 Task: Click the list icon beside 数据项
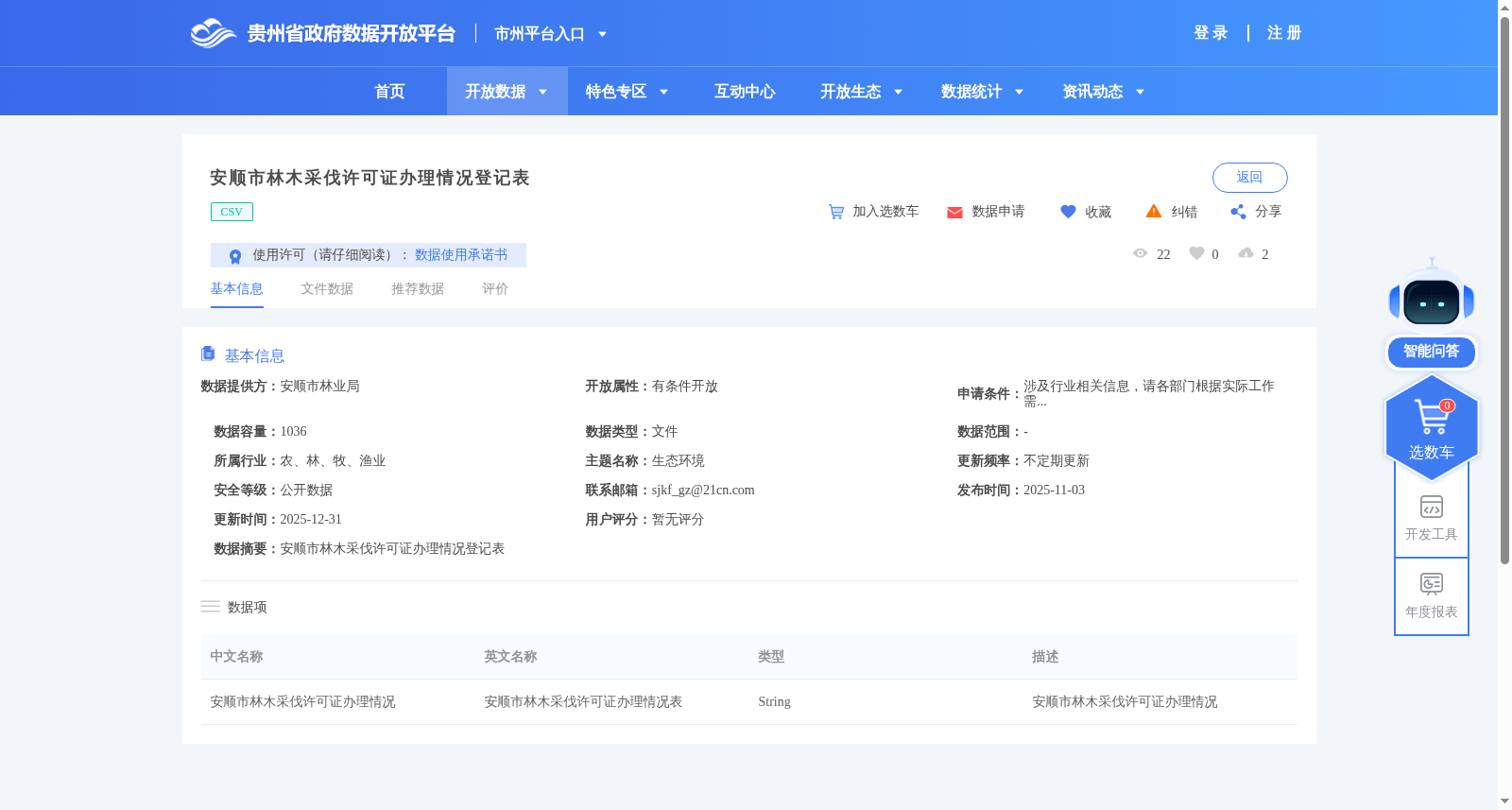pyautogui.click(x=210, y=606)
